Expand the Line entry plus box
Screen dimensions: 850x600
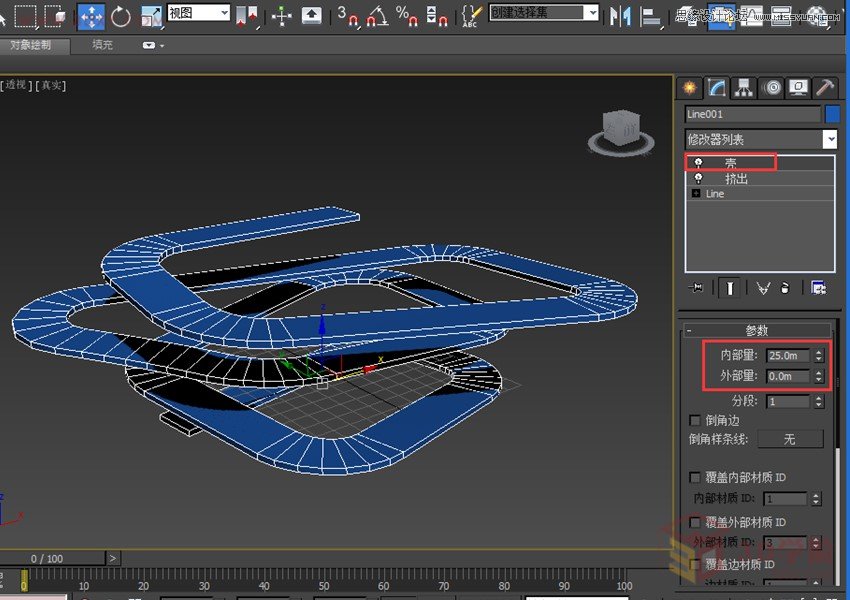tap(696, 193)
